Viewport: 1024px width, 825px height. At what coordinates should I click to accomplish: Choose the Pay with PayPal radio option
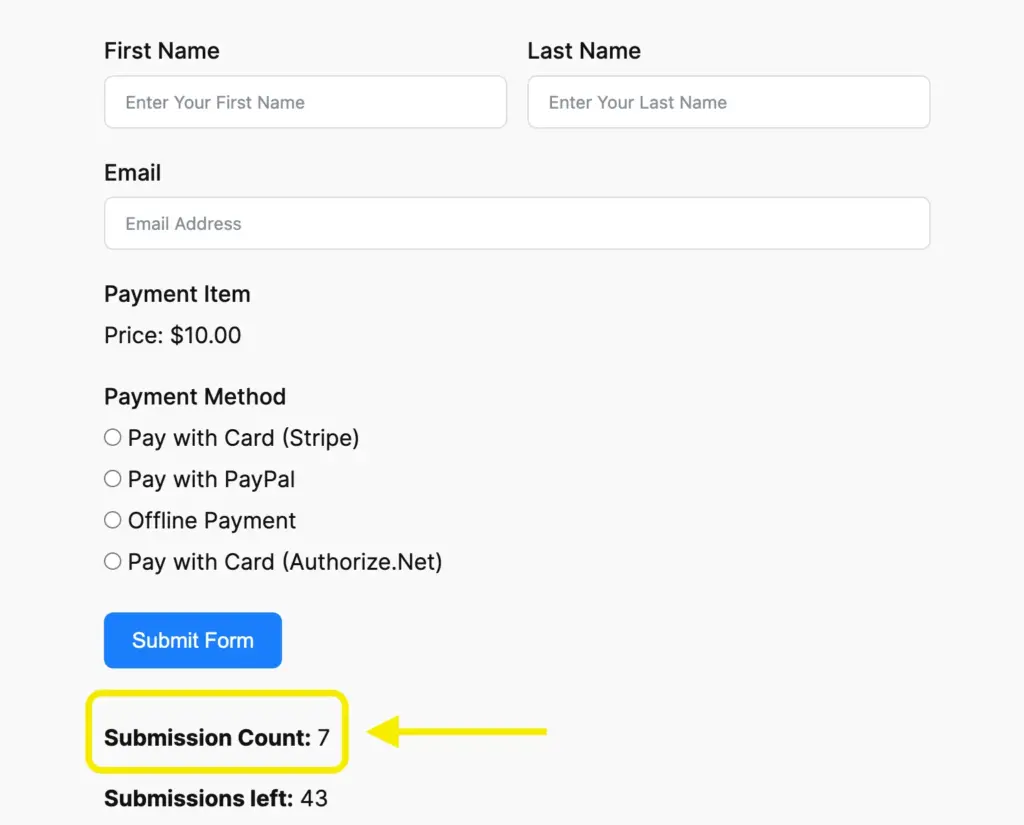pyautogui.click(x=113, y=479)
